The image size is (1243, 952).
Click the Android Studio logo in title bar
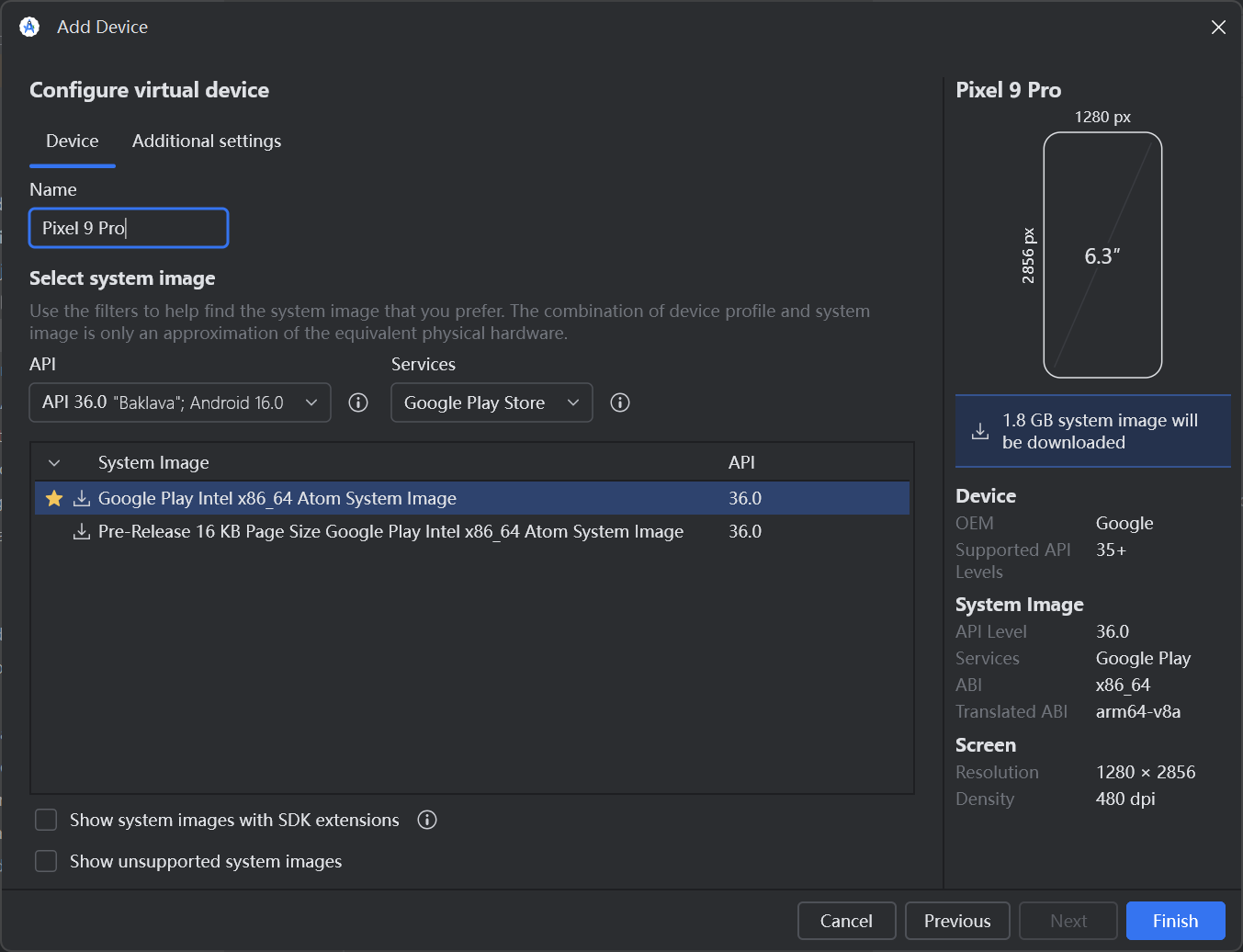point(29,27)
